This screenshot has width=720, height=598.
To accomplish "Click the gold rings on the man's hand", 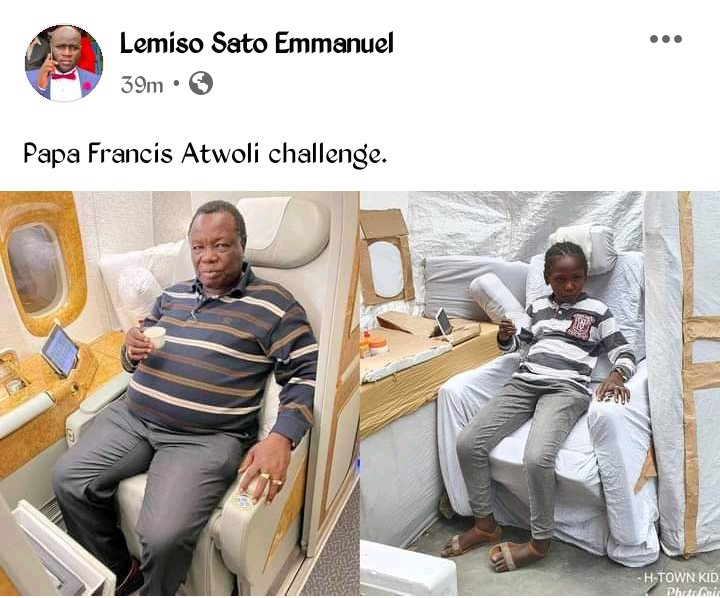I will [271, 479].
